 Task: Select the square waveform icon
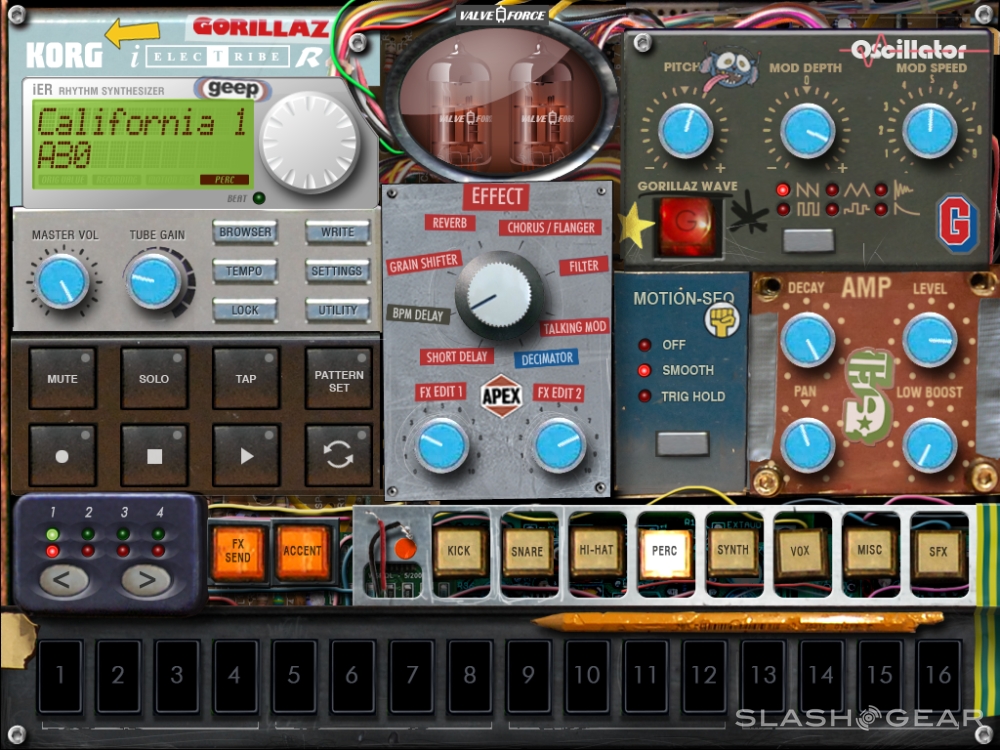807,209
